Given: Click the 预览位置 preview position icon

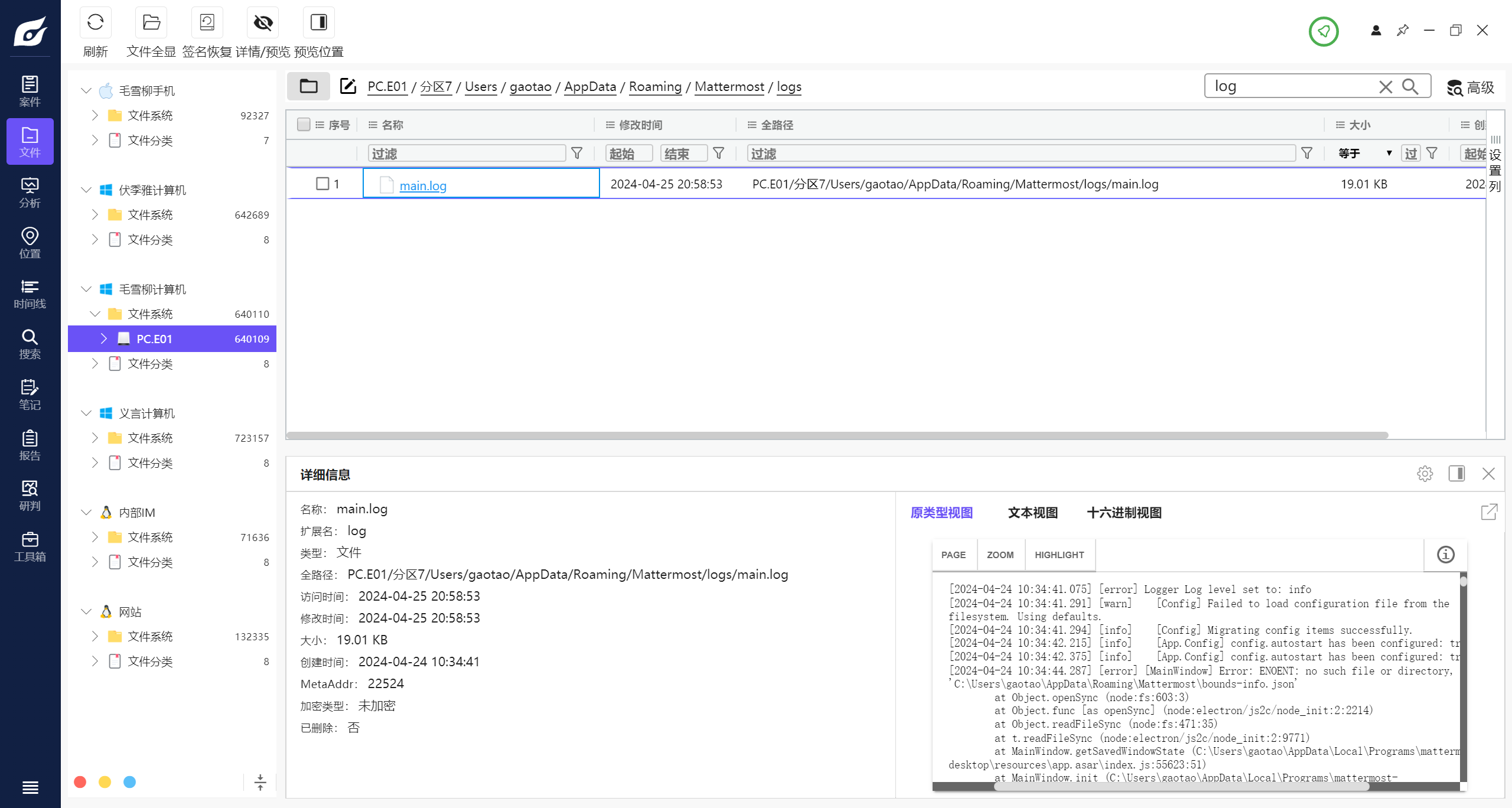Looking at the screenshot, I should [x=318, y=23].
